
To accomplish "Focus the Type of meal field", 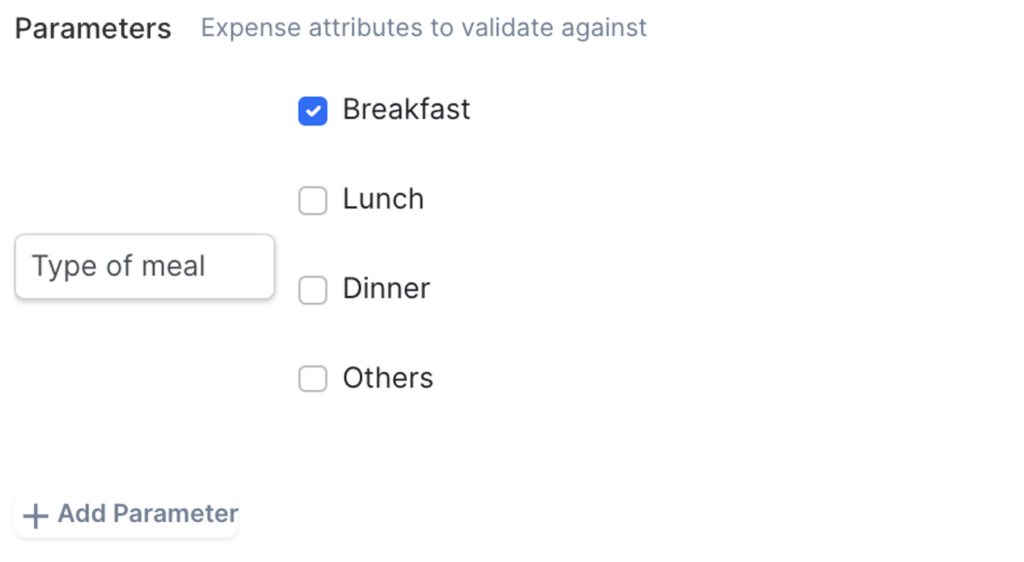I will point(144,267).
